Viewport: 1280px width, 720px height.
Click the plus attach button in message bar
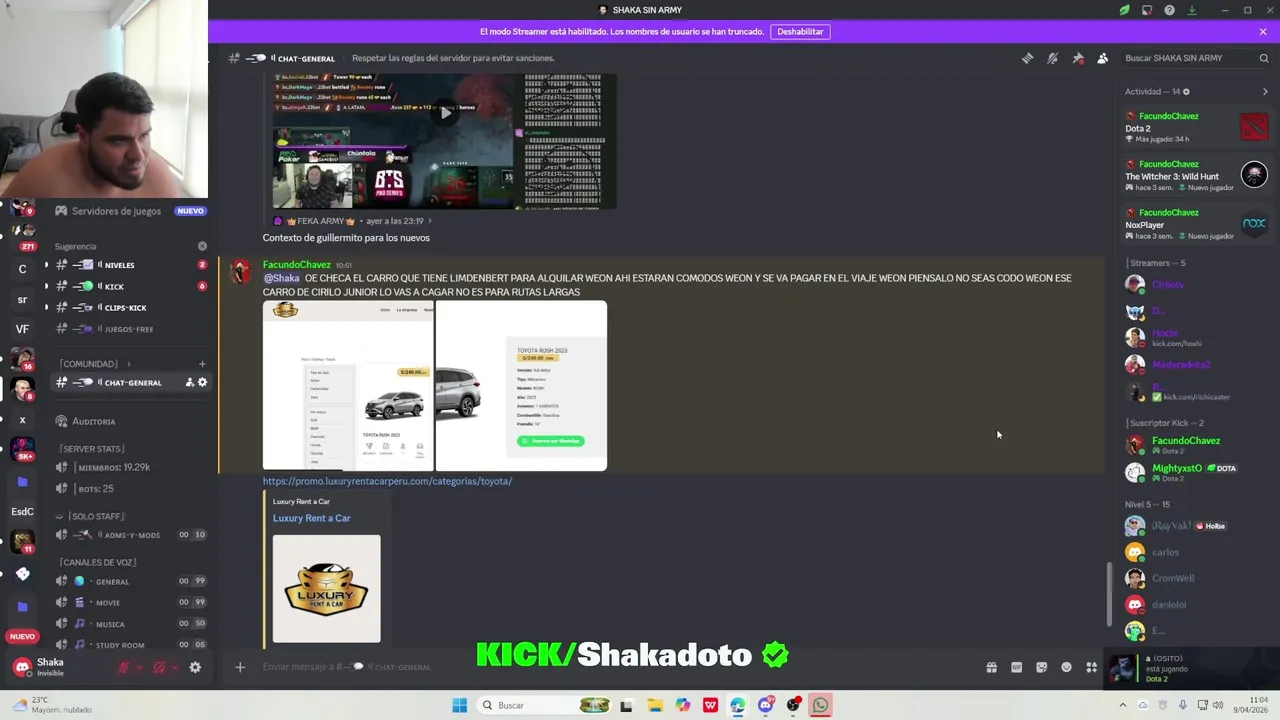pyautogui.click(x=240, y=667)
